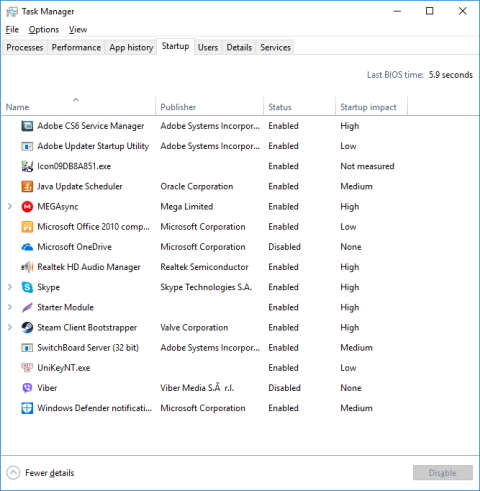
Task: Select the UniKeyNT.exe name text
Action: click(x=64, y=368)
